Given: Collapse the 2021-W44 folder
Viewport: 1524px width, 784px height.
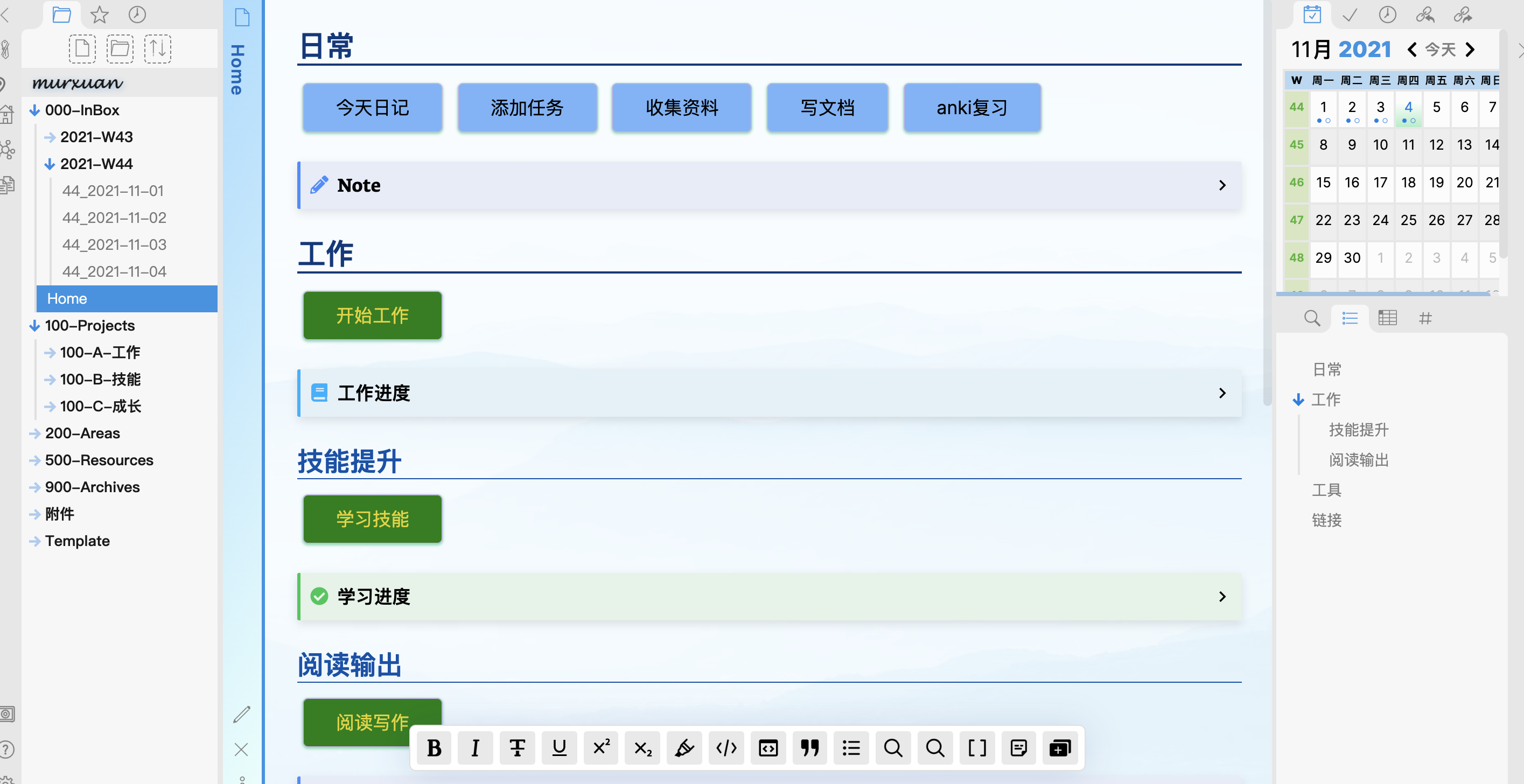Looking at the screenshot, I should coord(50,164).
